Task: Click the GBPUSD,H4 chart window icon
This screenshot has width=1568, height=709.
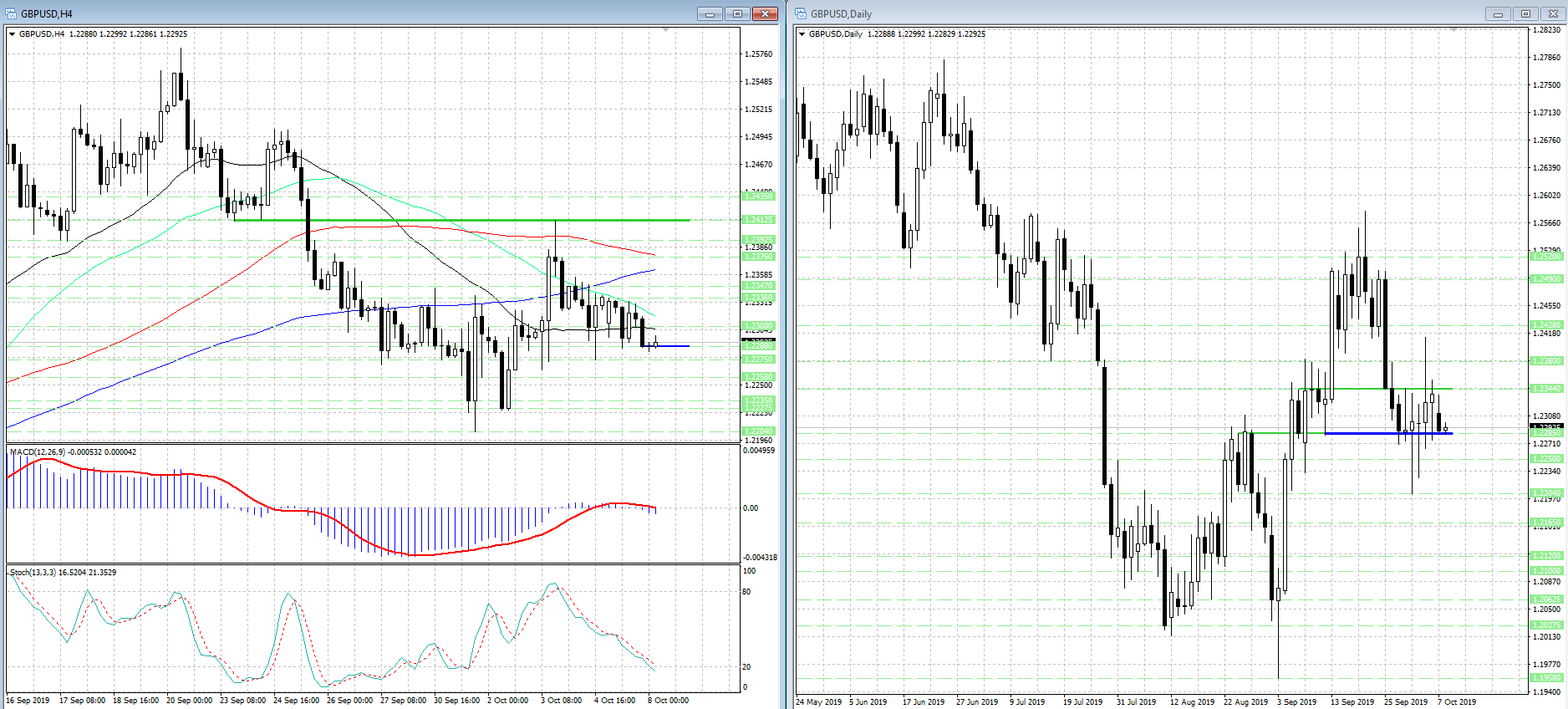Action: [x=11, y=13]
